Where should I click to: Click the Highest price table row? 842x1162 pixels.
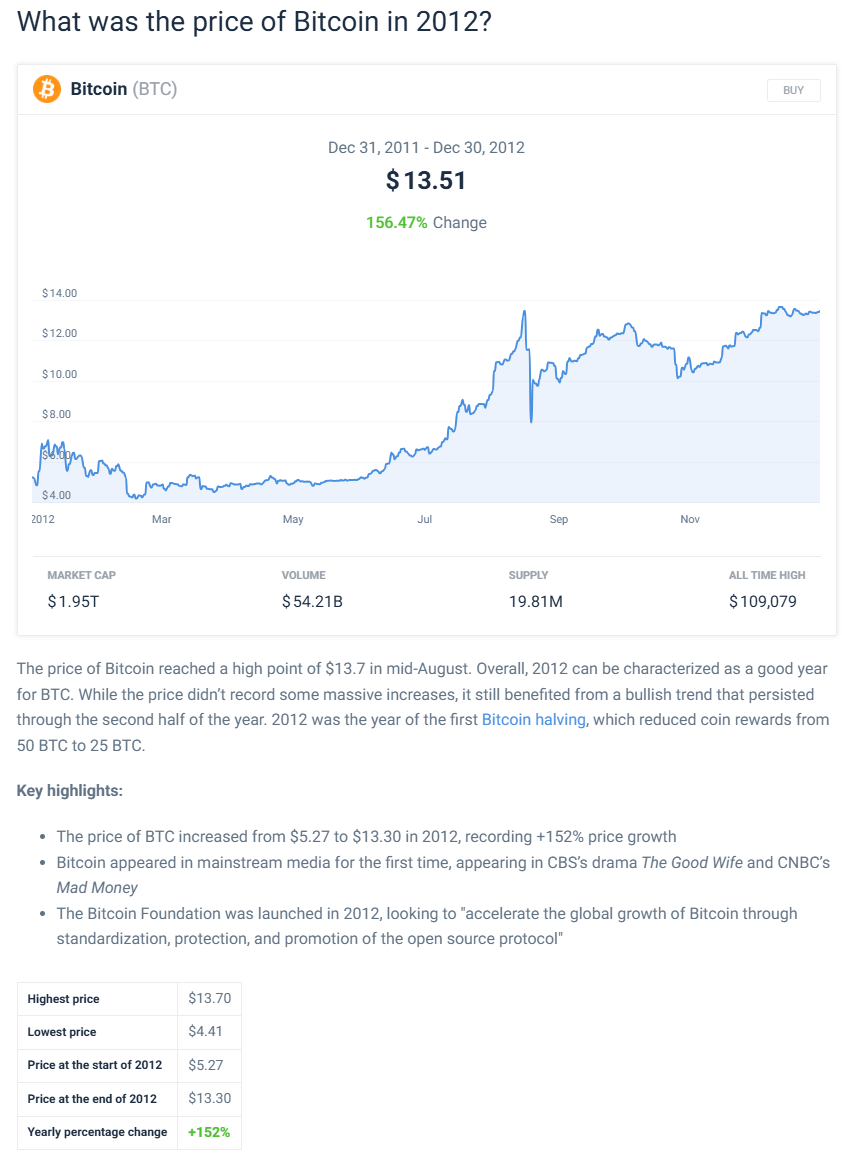(x=130, y=999)
